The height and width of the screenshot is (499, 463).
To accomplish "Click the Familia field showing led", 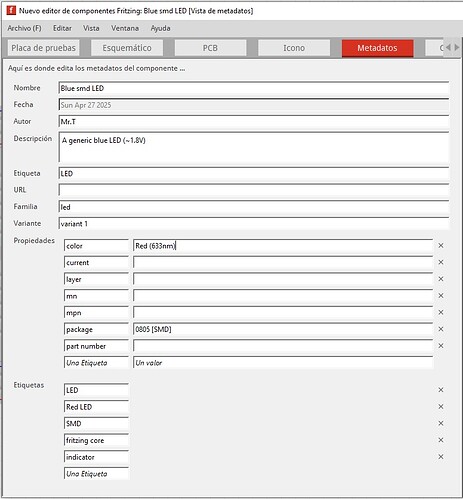I will tap(254, 207).
